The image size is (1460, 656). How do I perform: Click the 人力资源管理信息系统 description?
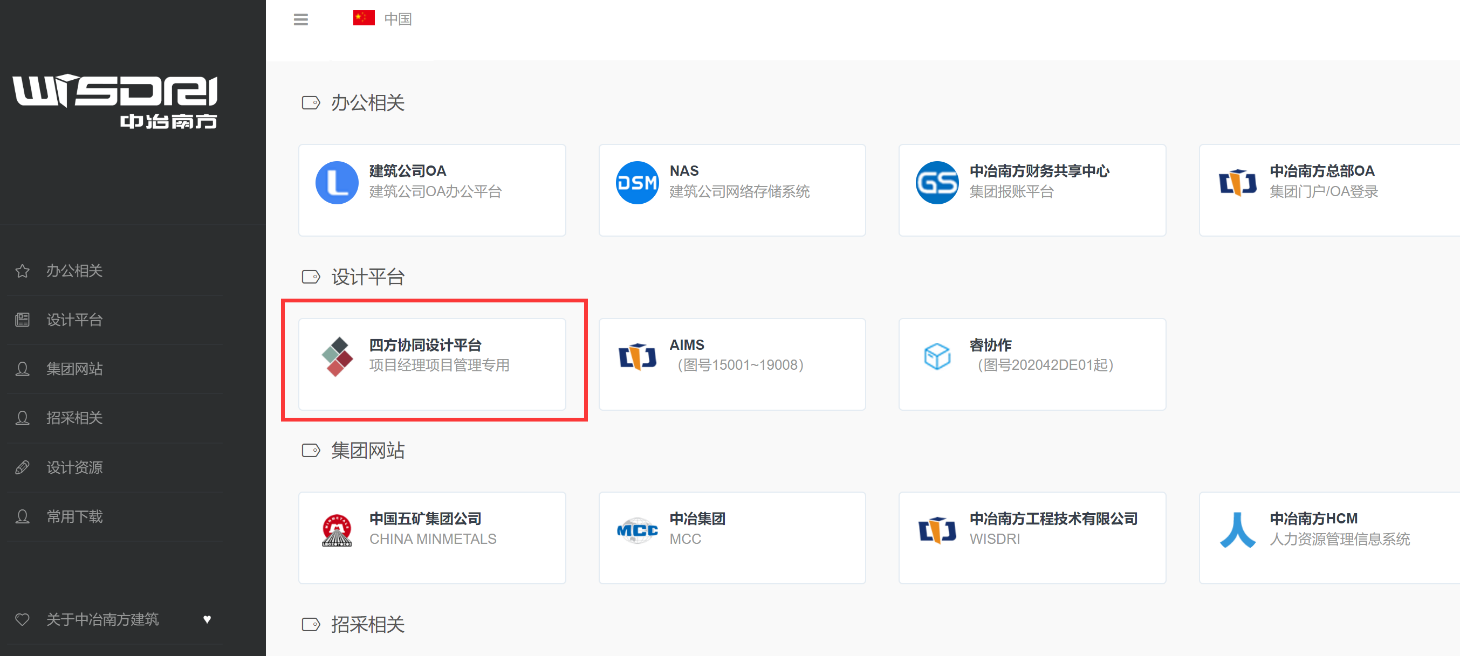pos(1339,539)
